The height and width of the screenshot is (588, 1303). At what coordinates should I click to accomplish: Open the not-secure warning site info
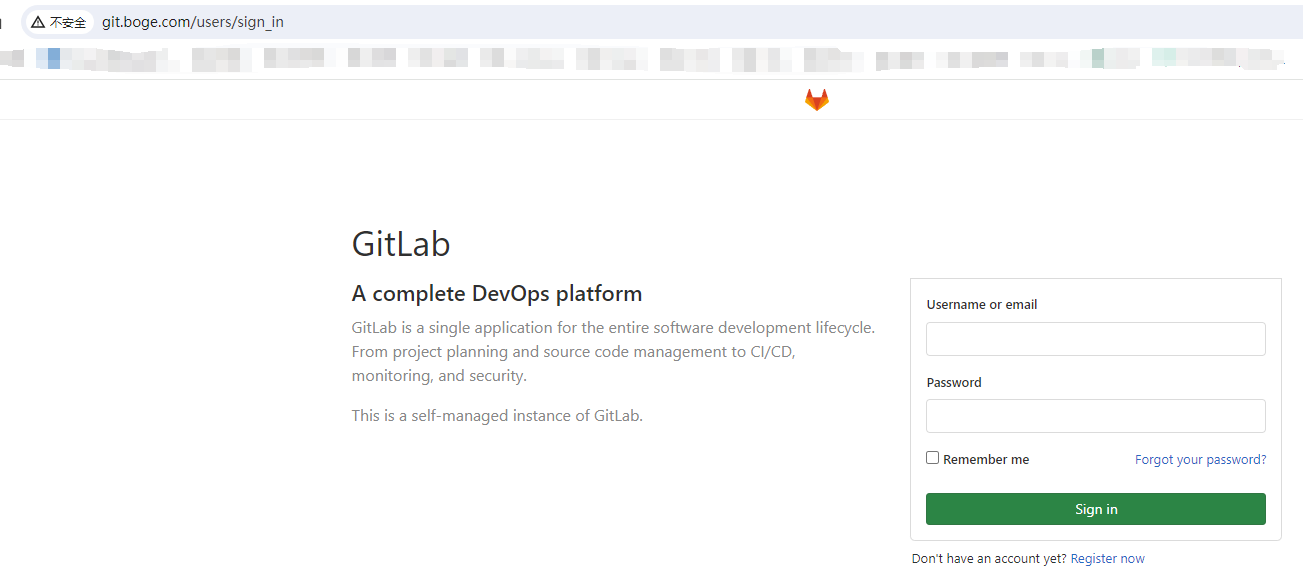point(59,22)
